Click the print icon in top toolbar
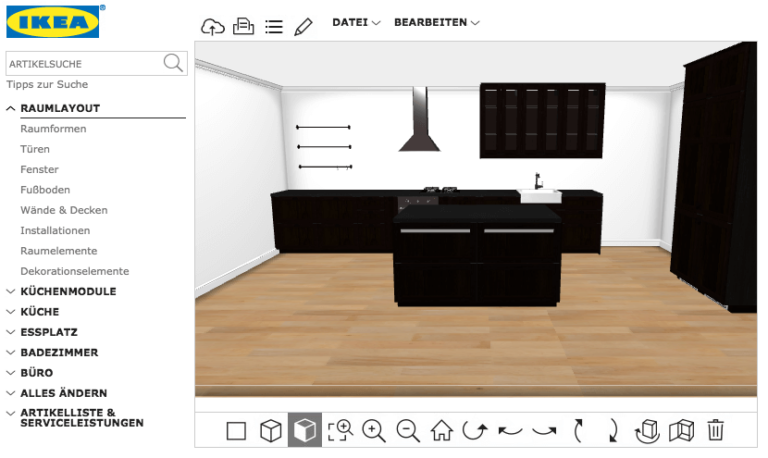The width and height of the screenshot is (768, 458). (x=243, y=26)
